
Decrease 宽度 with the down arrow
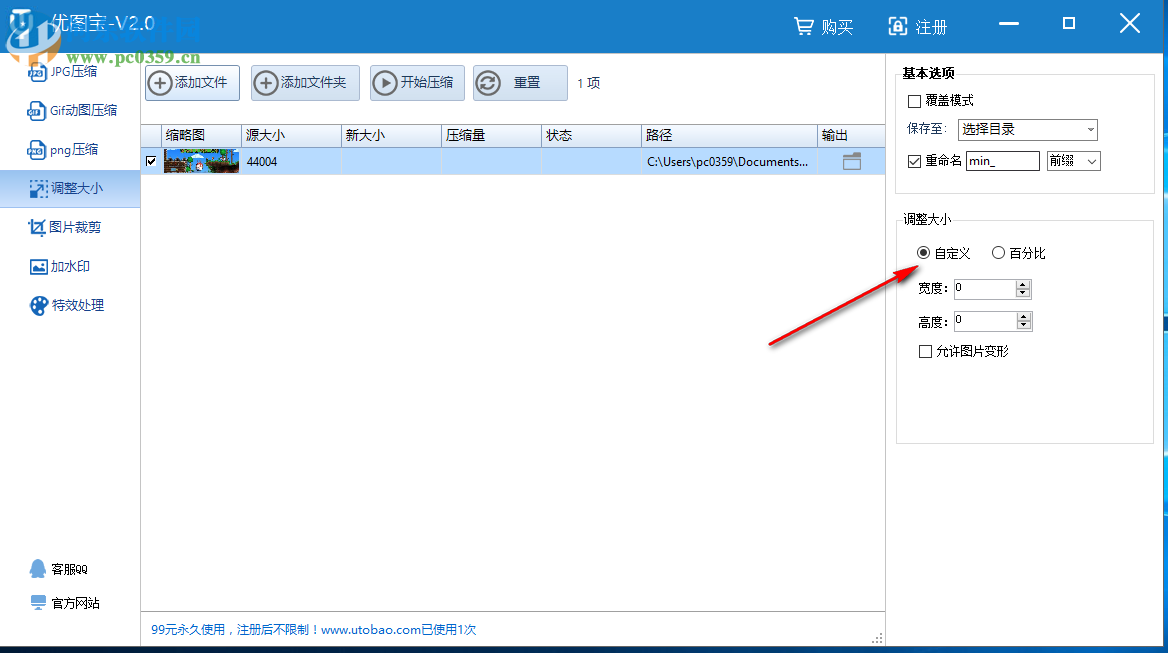(x=1023, y=293)
